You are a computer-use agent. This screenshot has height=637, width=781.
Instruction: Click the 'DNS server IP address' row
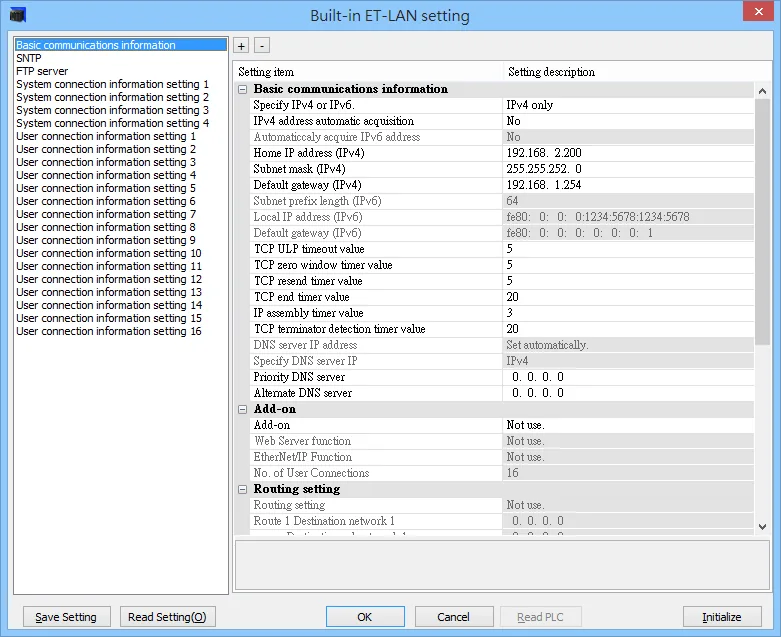coord(502,345)
